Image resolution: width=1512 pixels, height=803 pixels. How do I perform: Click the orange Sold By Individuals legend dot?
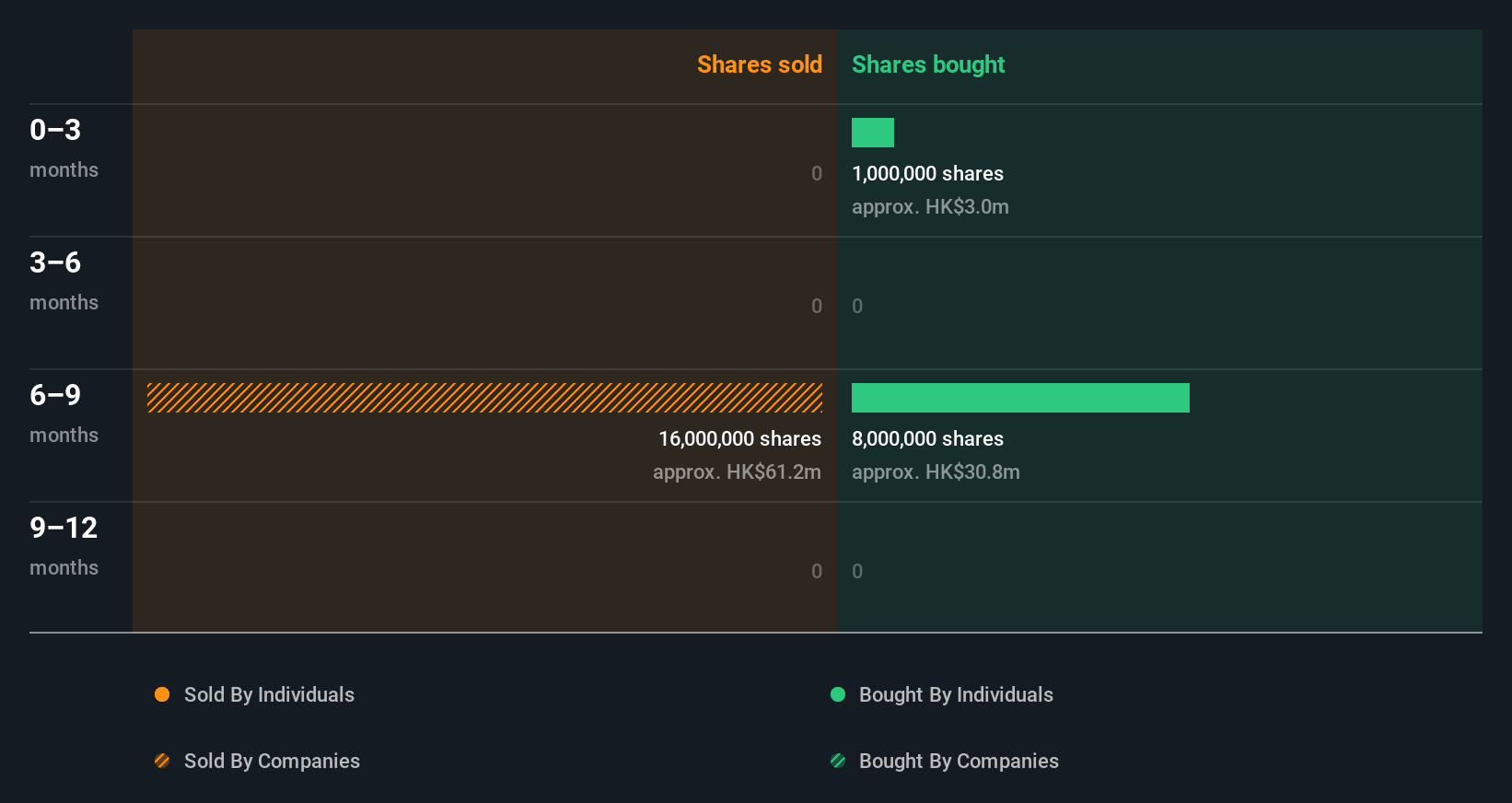tap(162, 694)
